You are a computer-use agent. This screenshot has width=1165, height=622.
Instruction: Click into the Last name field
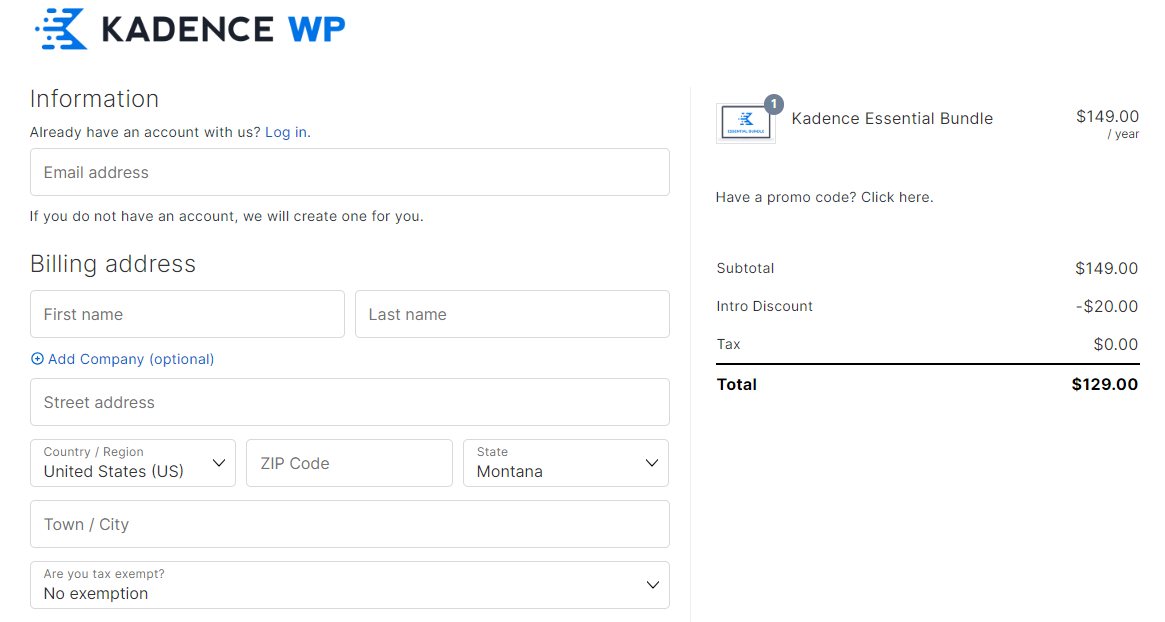tap(513, 314)
